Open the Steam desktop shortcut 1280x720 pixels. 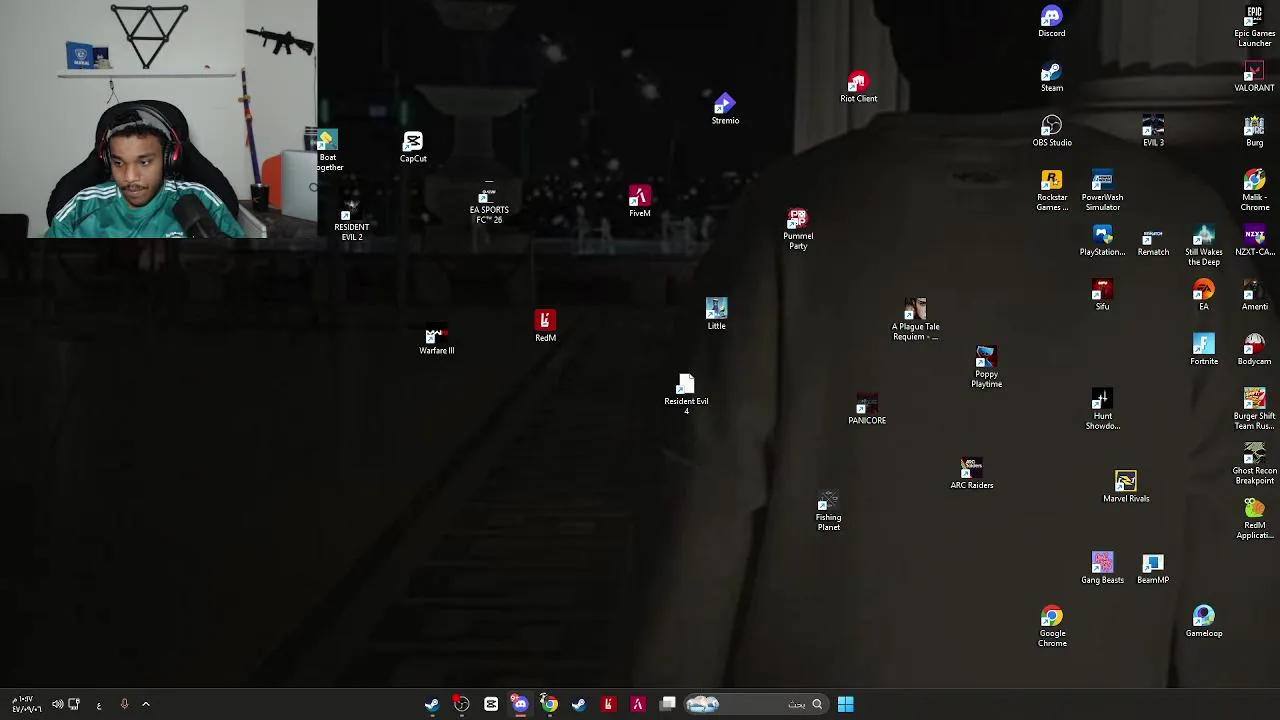click(x=1051, y=77)
